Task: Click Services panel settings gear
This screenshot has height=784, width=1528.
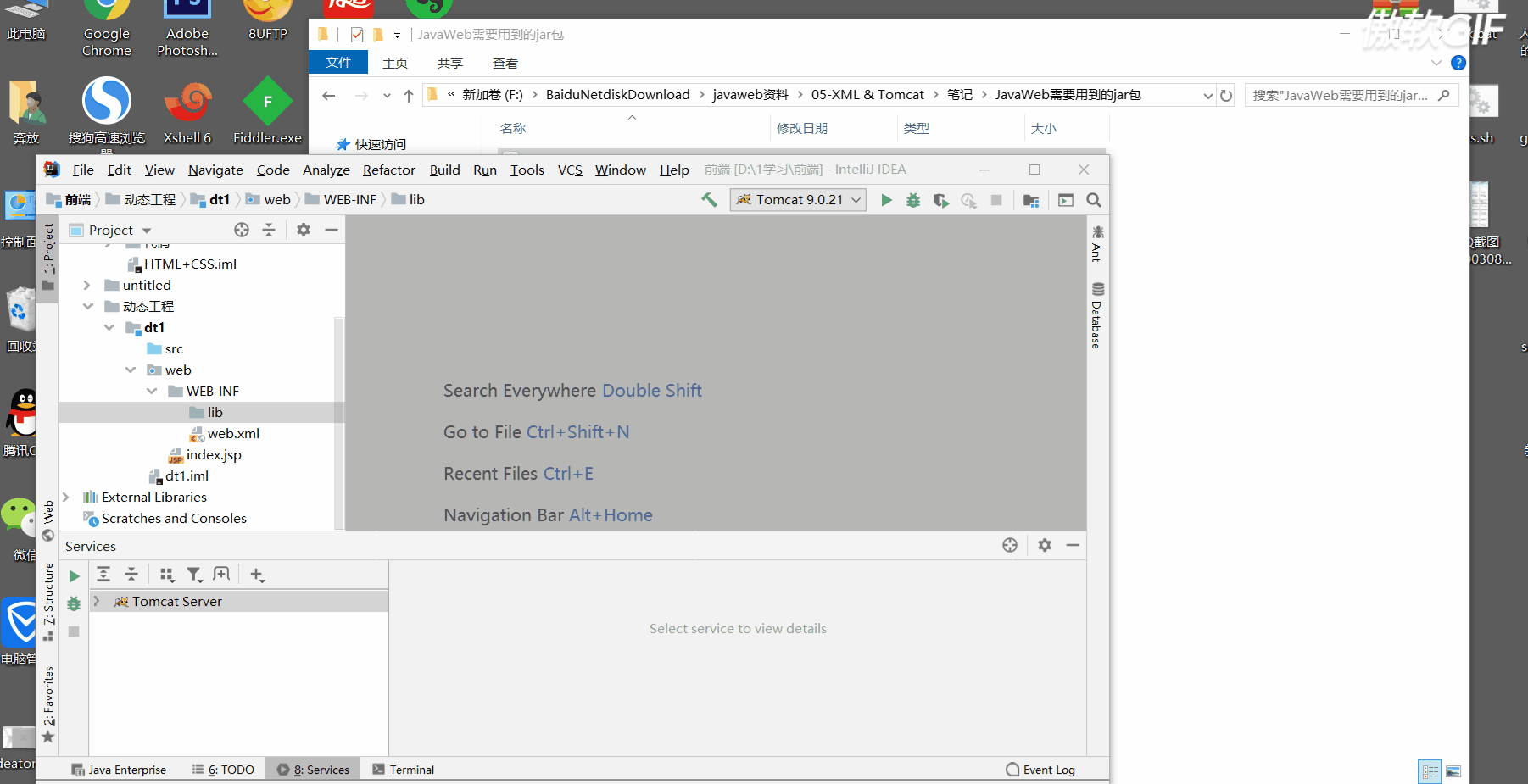Action: pyautogui.click(x=1045, y=545)
